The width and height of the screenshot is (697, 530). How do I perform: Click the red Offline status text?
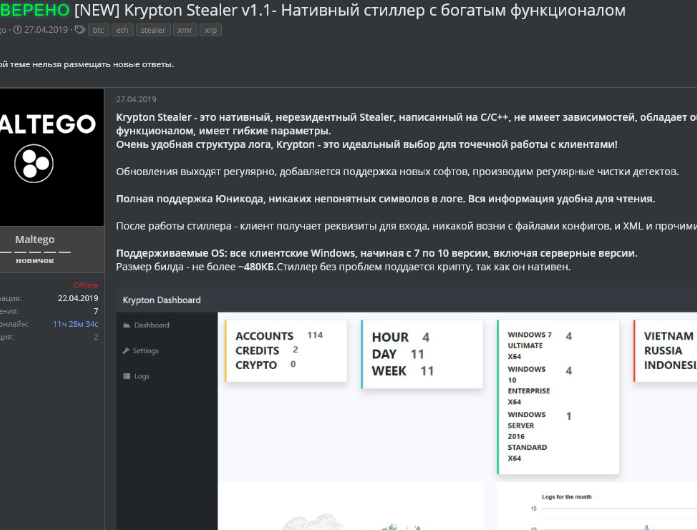(x=86, y=285)
